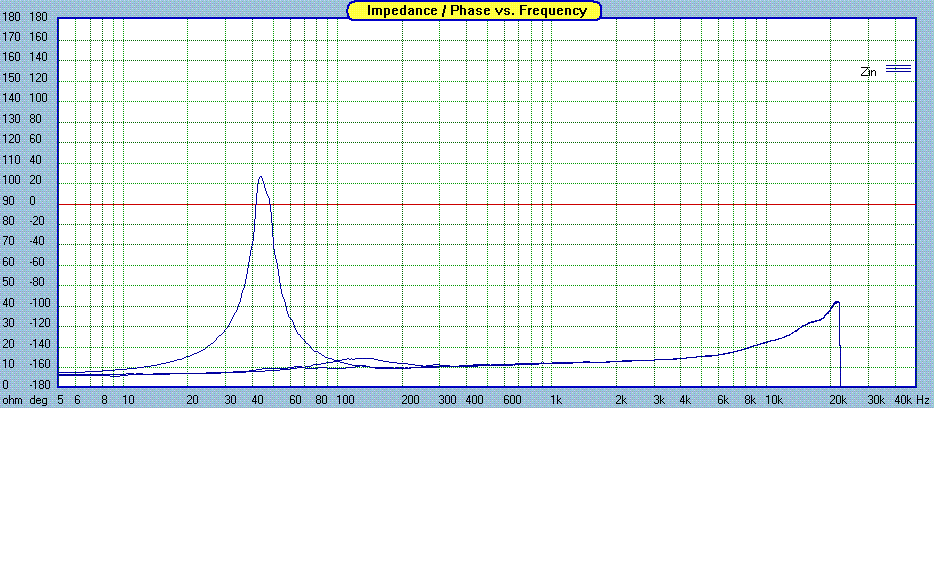The width and height of the screenshot is (934, 588).
Task: Click the '110' ohm axis label
Action: tap(11, 160)
